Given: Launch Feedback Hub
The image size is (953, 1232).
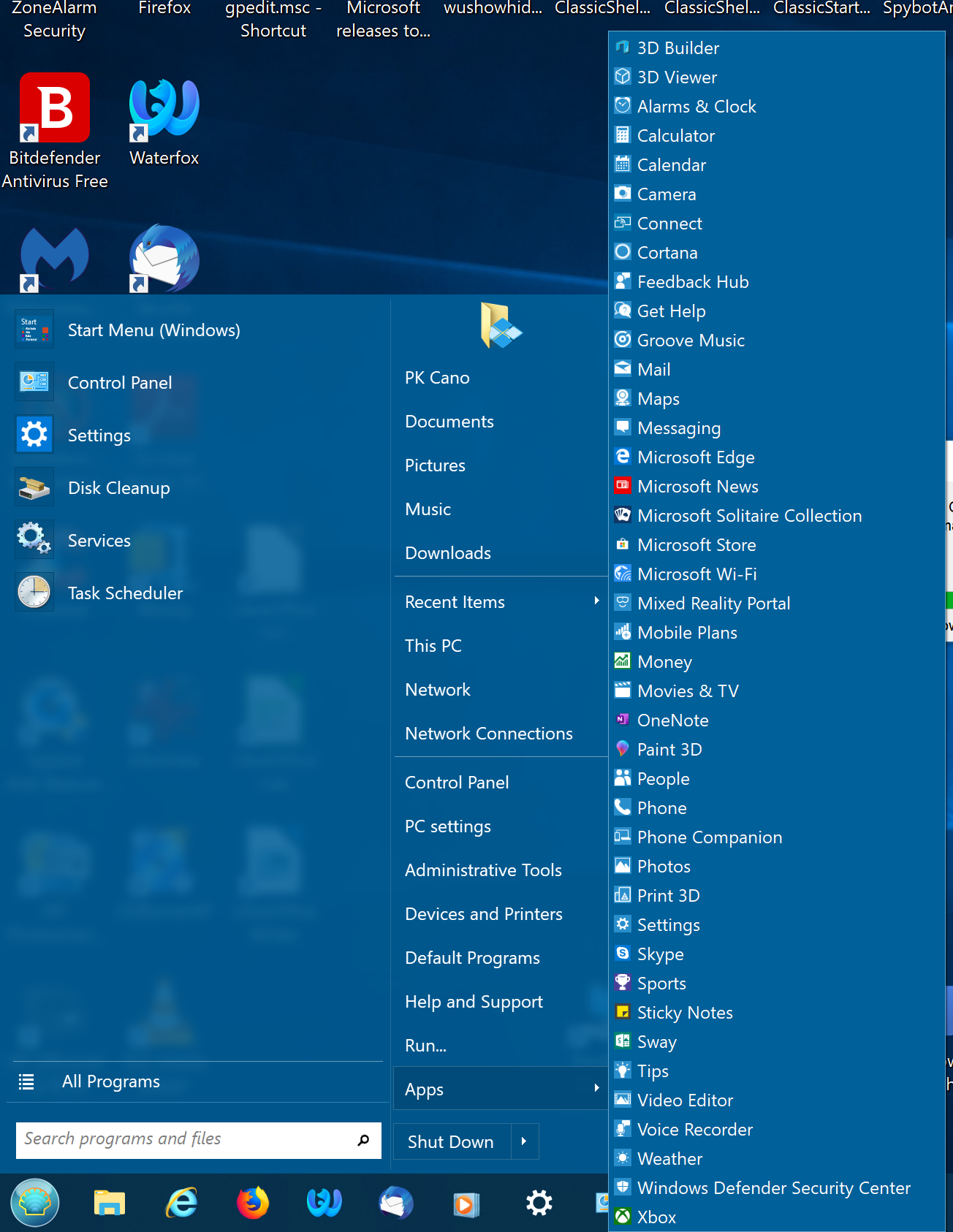Looking at the screenshot, I should [777, 282].
